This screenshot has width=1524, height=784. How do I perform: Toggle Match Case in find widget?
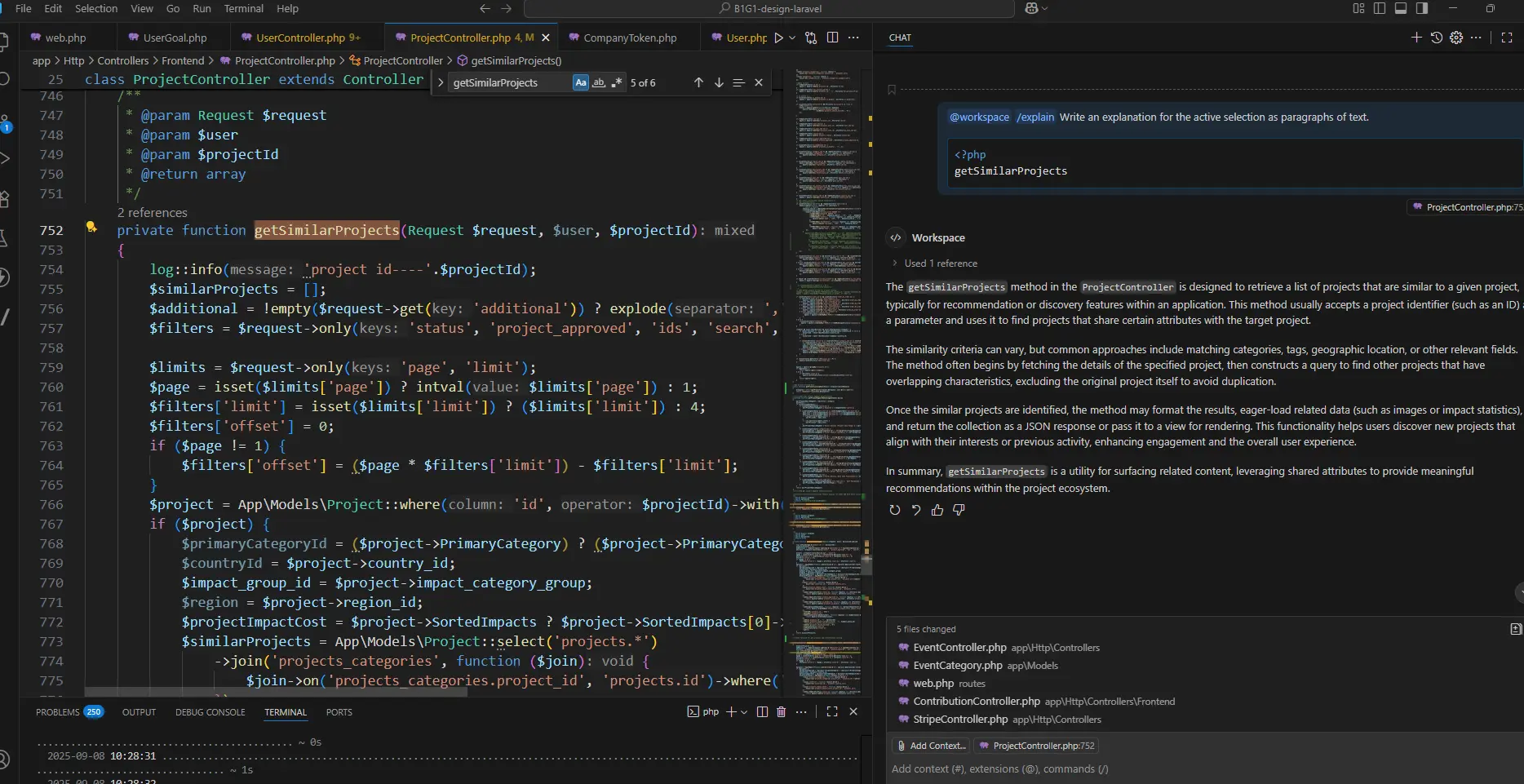pyautogui.click(x=580, y=82)
